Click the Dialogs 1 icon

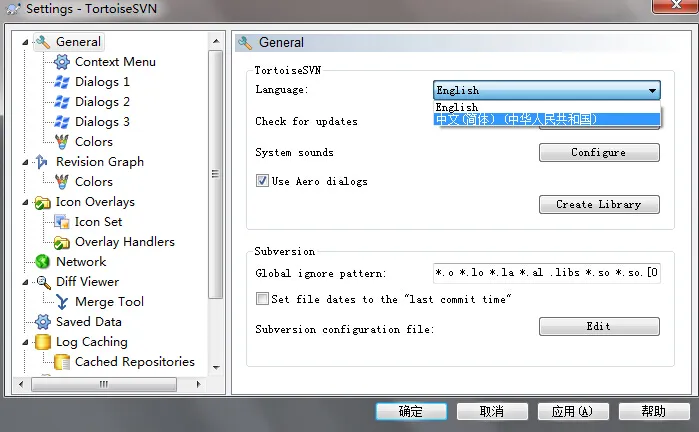62,82
